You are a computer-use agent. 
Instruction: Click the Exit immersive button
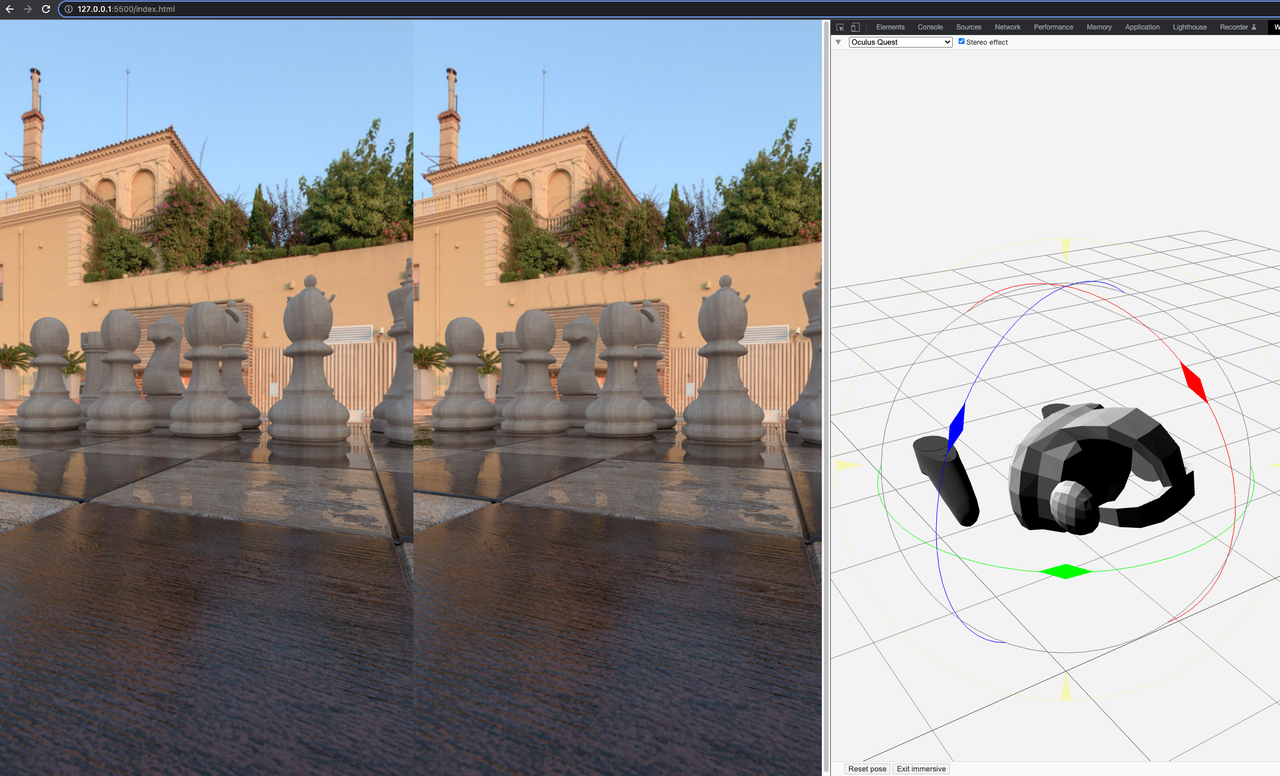919,769
